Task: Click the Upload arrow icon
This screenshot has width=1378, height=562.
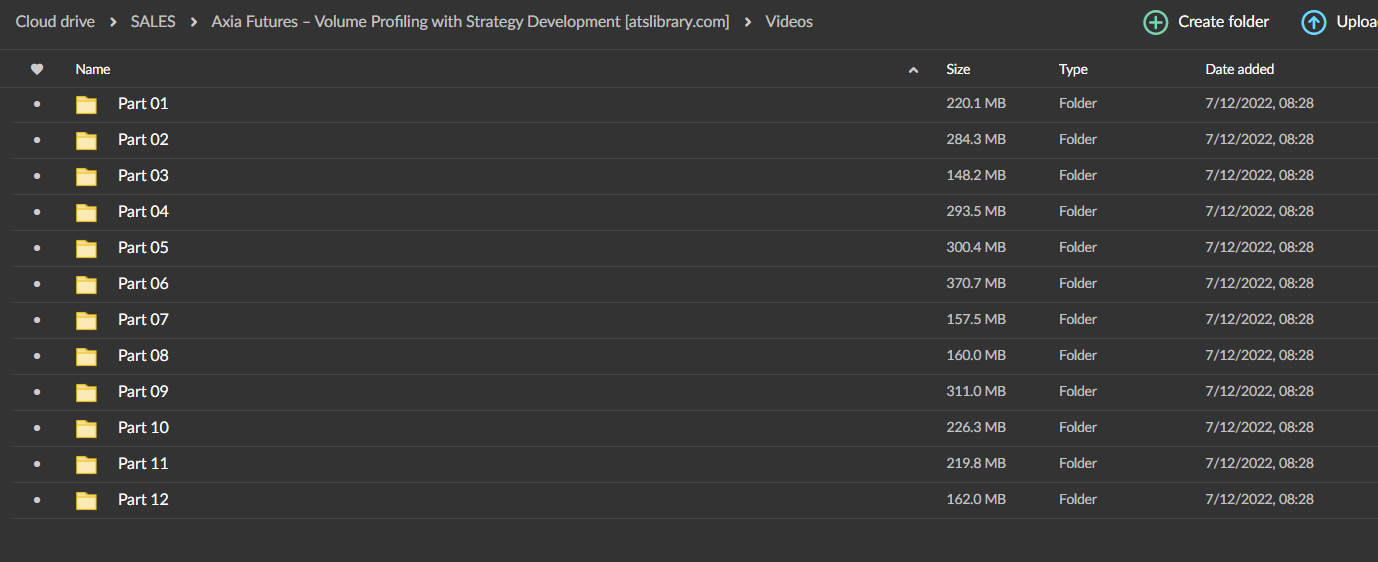Action: (x=1313, y=22)
